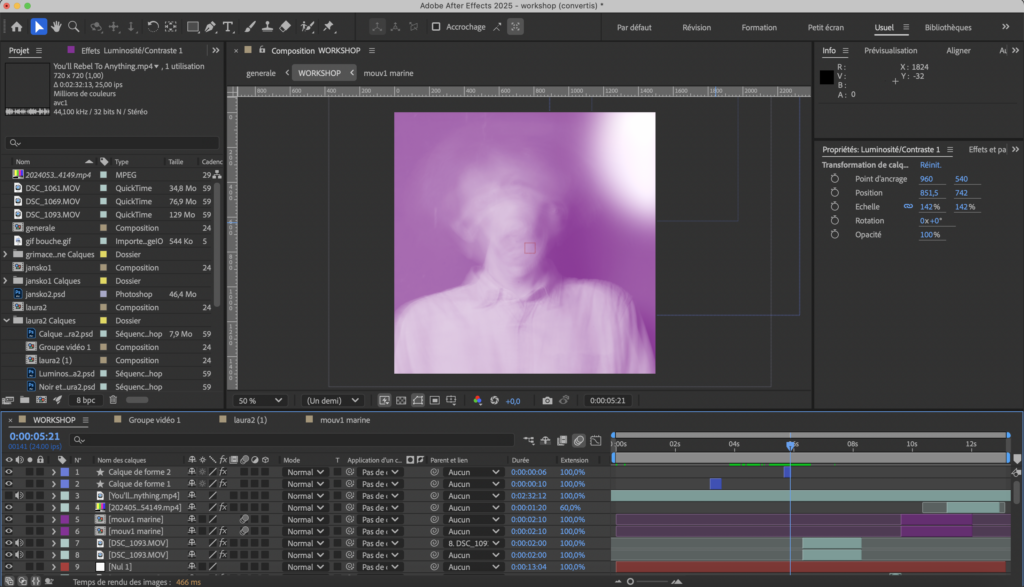Click the snapshot camera icon in viewer
The width and height of the screenshot is (1024, 587).
(x=547, y=400)
